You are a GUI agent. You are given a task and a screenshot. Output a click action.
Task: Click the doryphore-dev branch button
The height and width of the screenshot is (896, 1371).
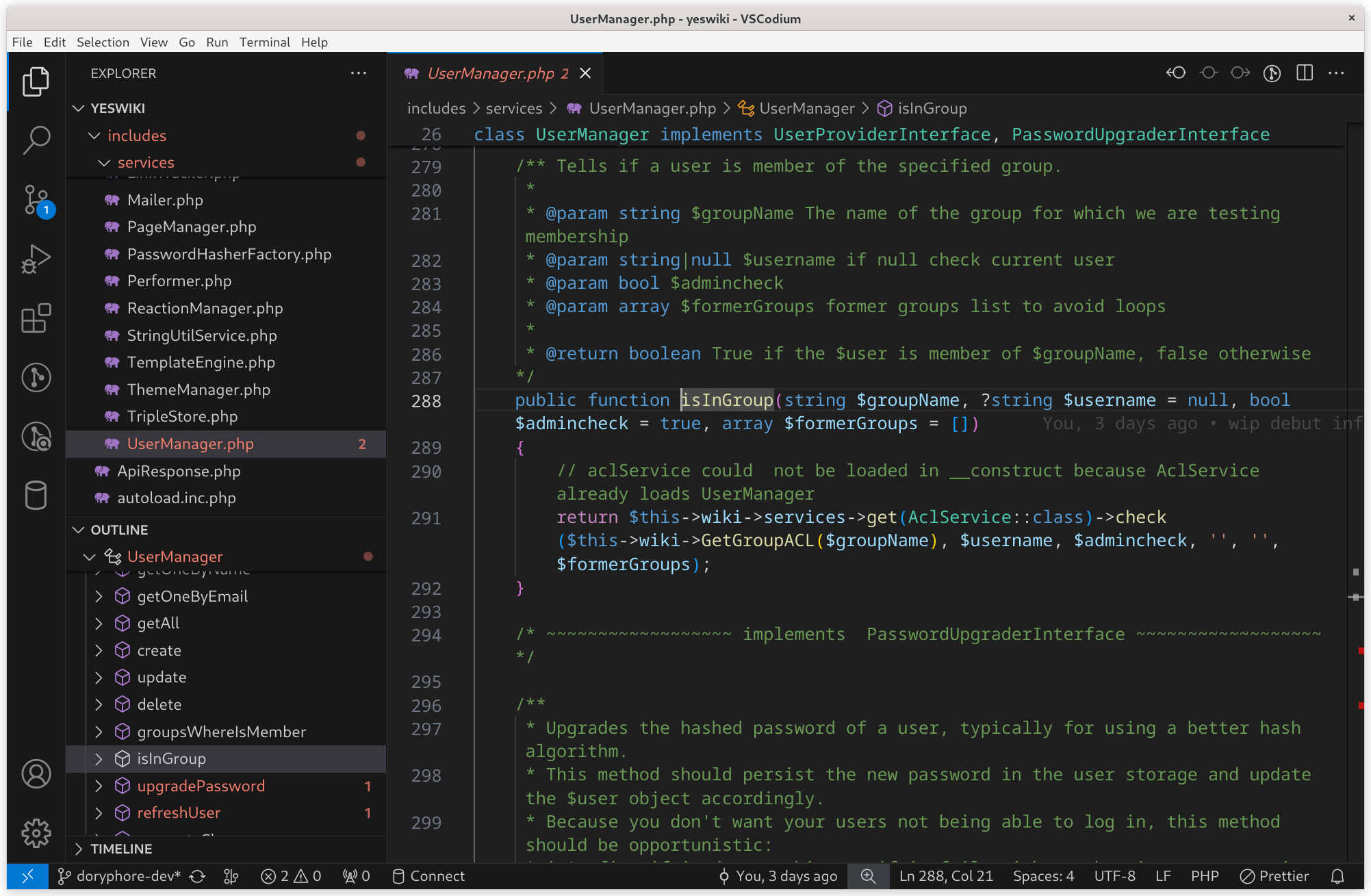(120, 875)
